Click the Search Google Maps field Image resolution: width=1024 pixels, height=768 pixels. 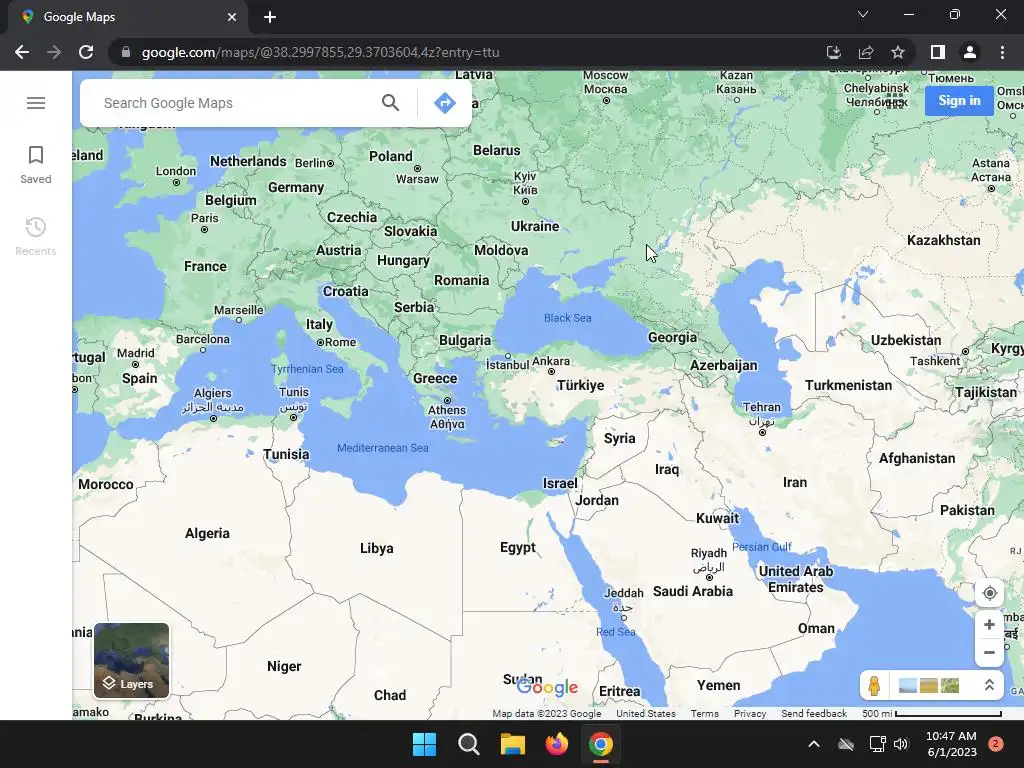click(235, 103)
